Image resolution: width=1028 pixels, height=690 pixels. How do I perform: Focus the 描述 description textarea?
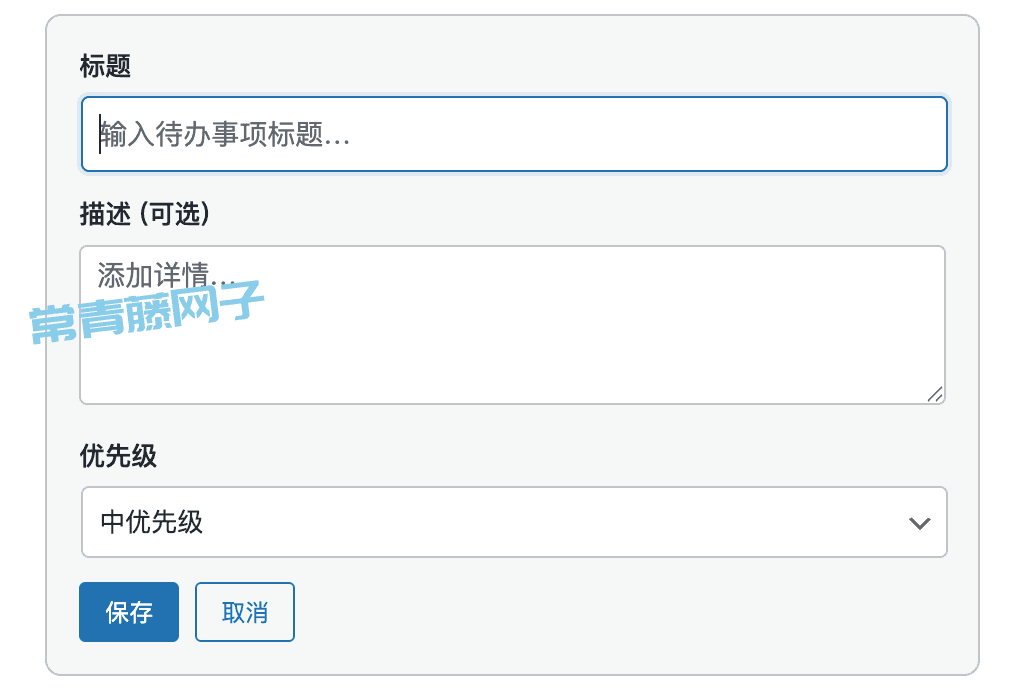point(512,325)
